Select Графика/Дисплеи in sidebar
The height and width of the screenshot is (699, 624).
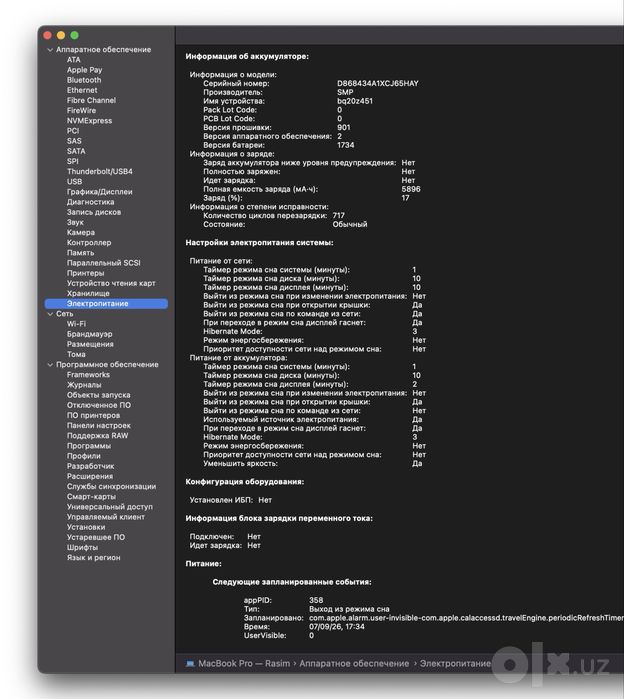click(x=99, y=192)
